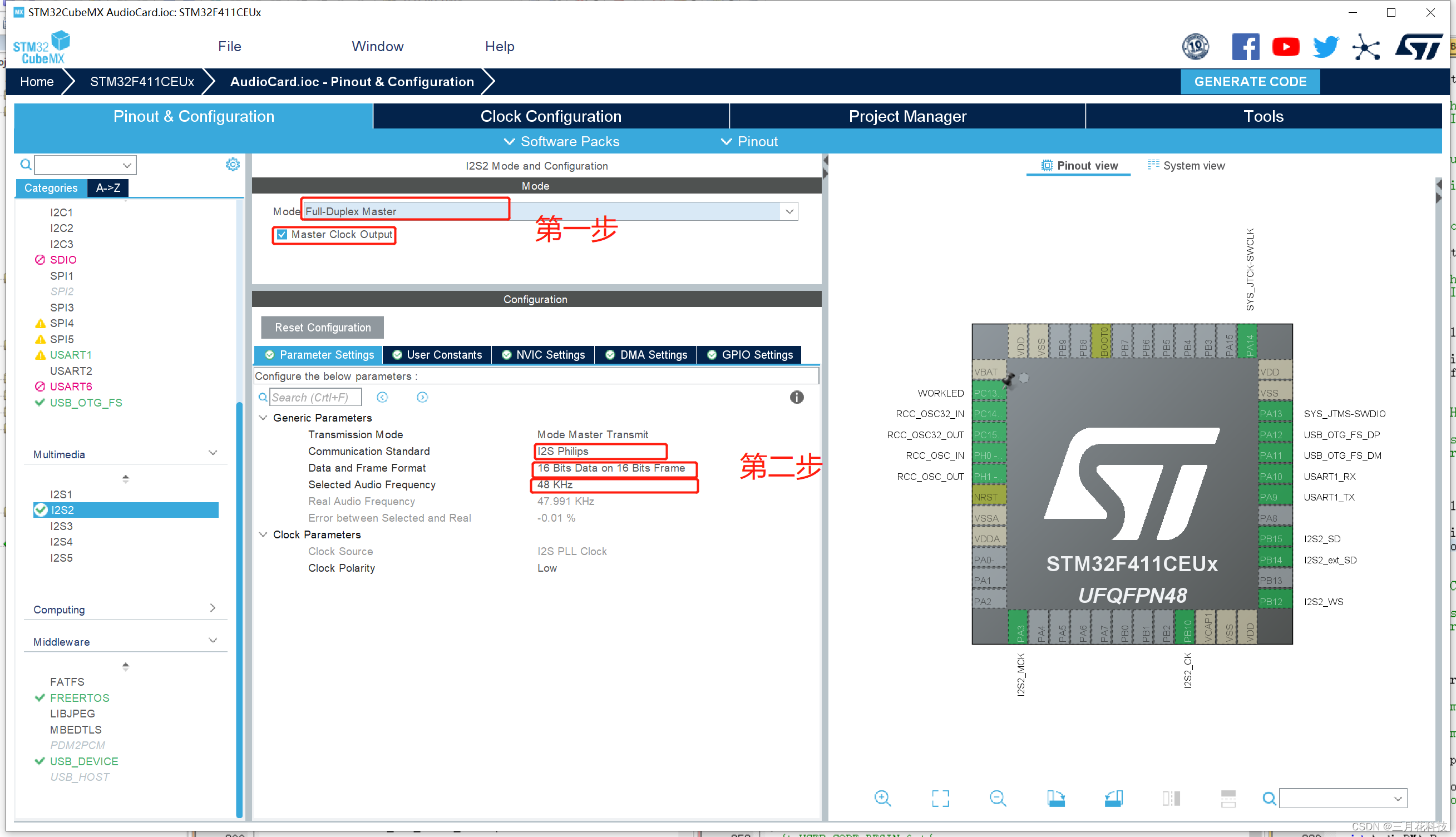Uncheck the Master Clock Output checkbox
The height and width of the screenshot is (837, 1456).
[x=282, y=235]
